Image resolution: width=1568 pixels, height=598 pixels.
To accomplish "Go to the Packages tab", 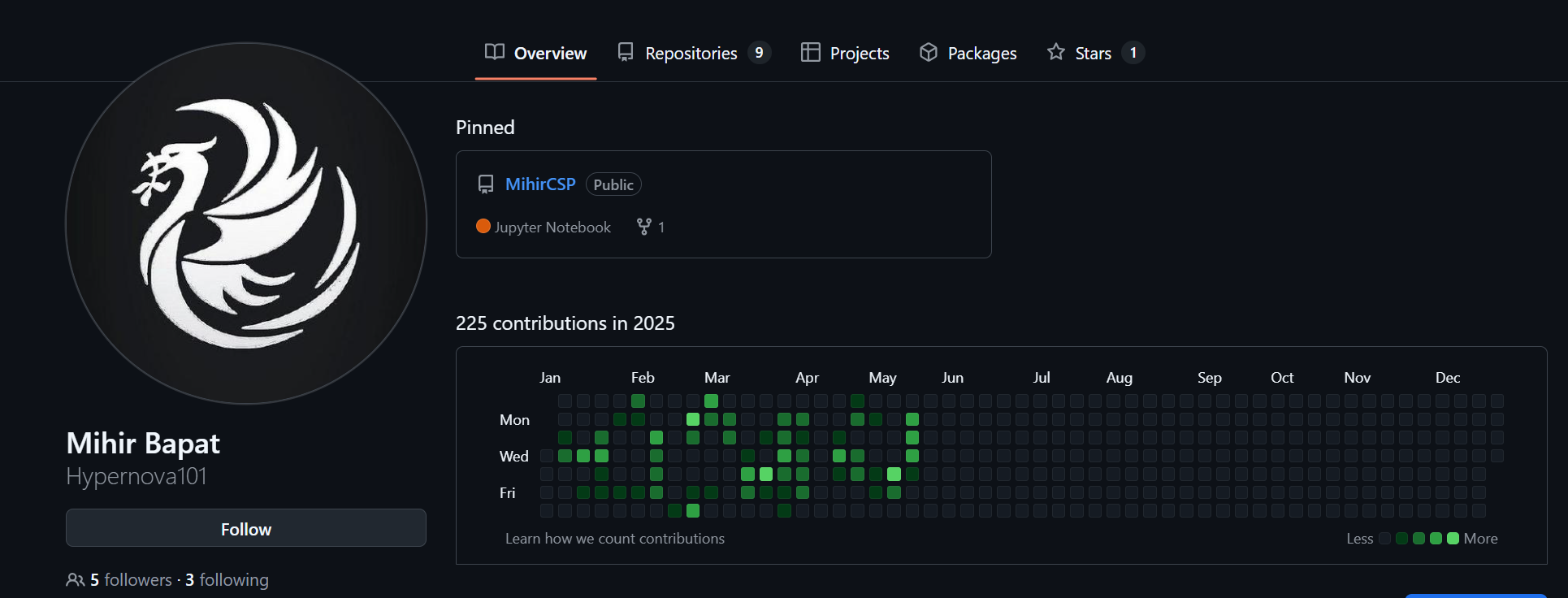I will click(968, 53).
